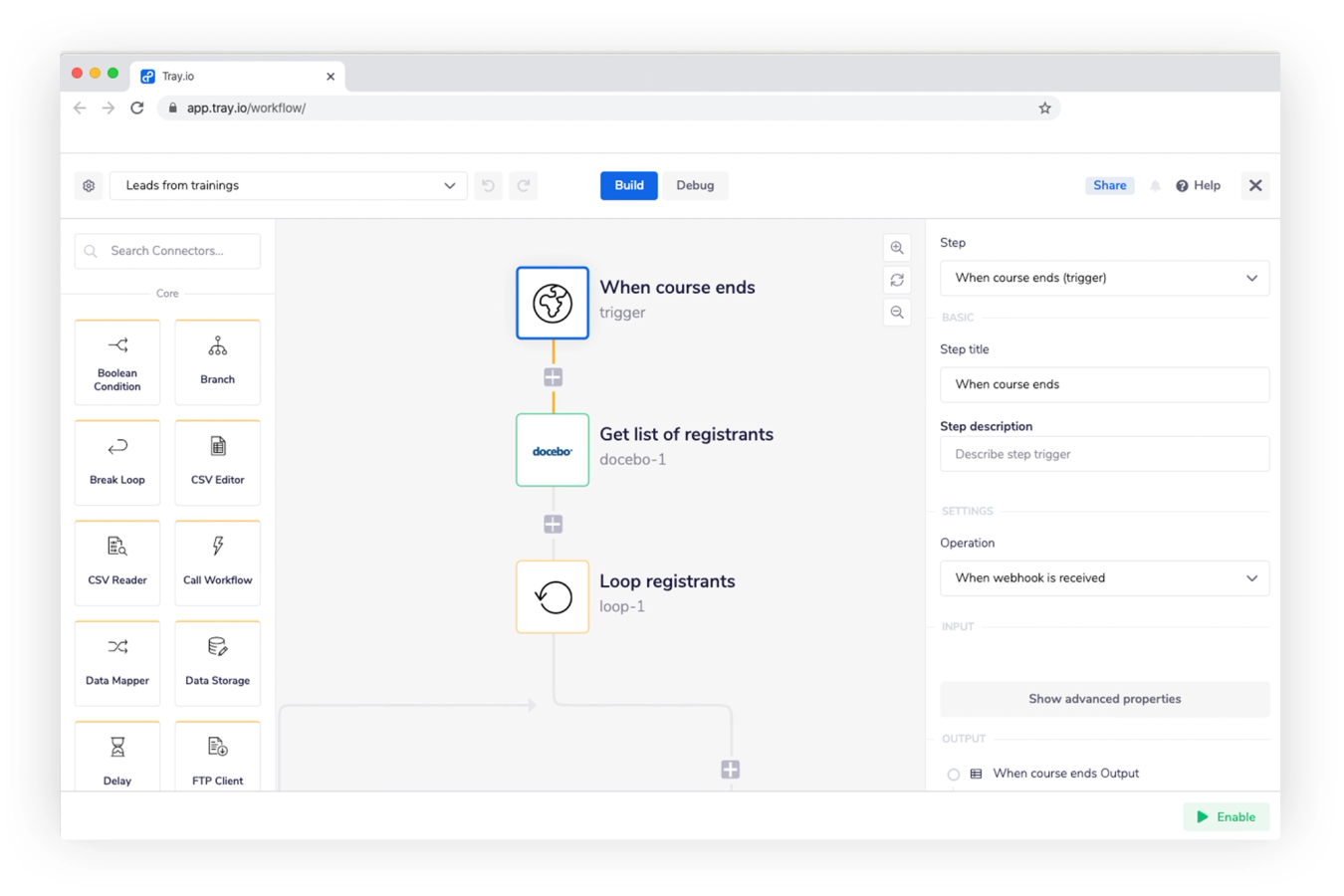Bookmark this page with the star
Screen dimensions: 1344x896
click(x=1044, y=108)
